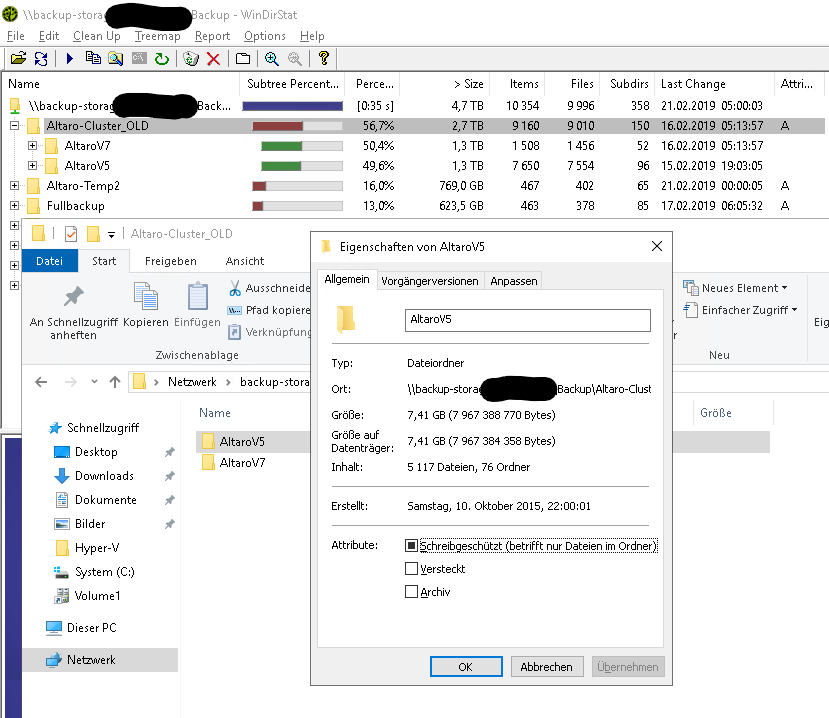Open the Neues Element dropdown

tap(735, 288)
